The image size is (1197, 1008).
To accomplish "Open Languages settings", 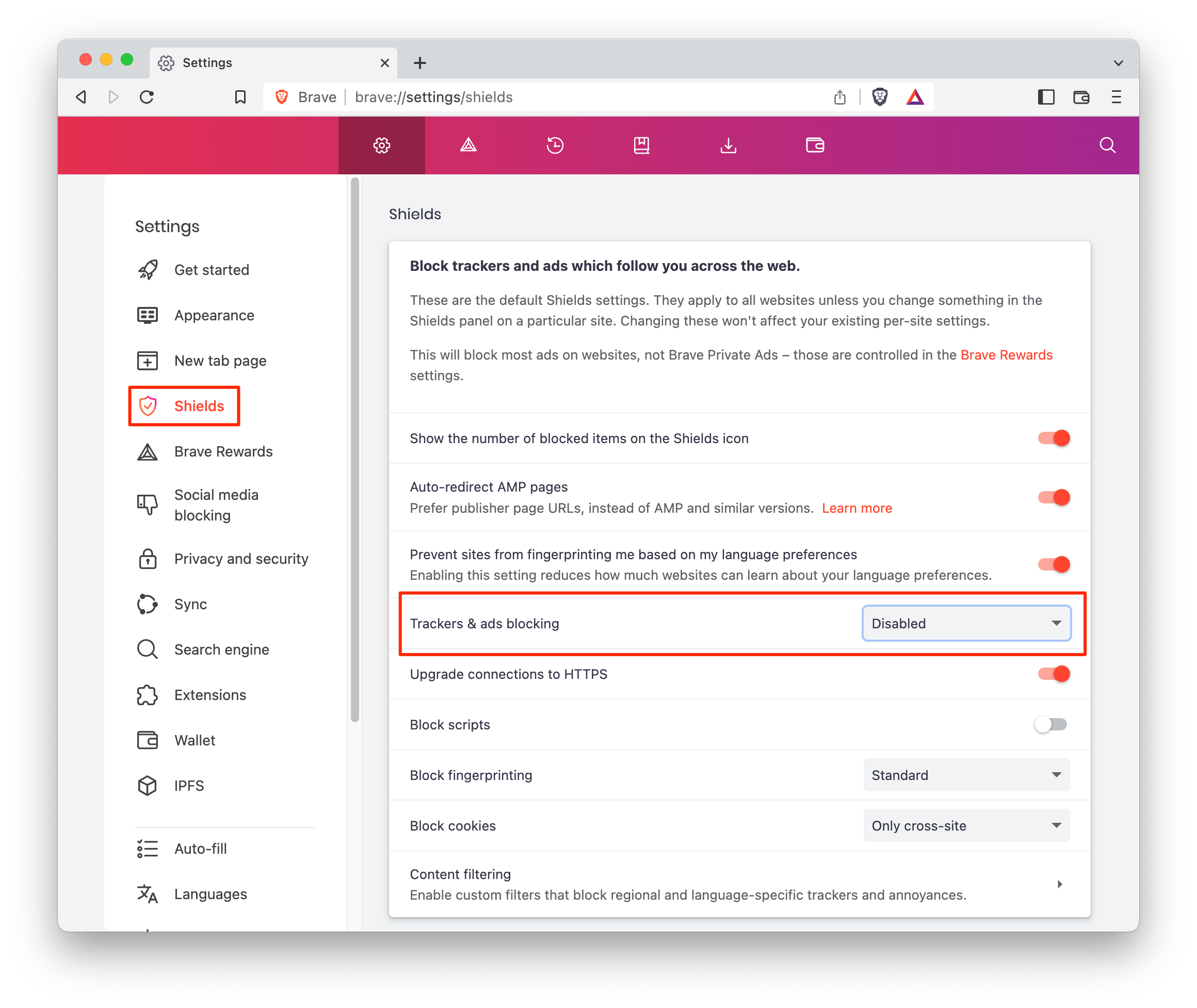I will 192,895.
